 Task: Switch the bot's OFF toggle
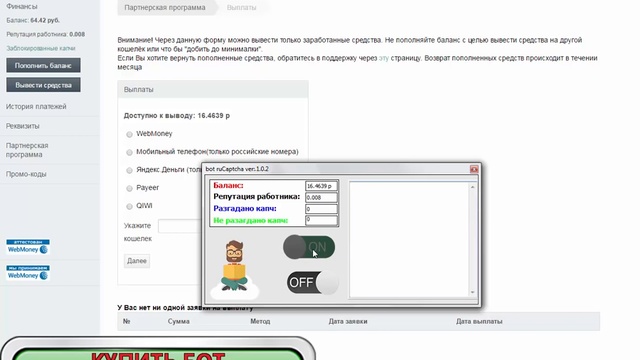(313, 282)
